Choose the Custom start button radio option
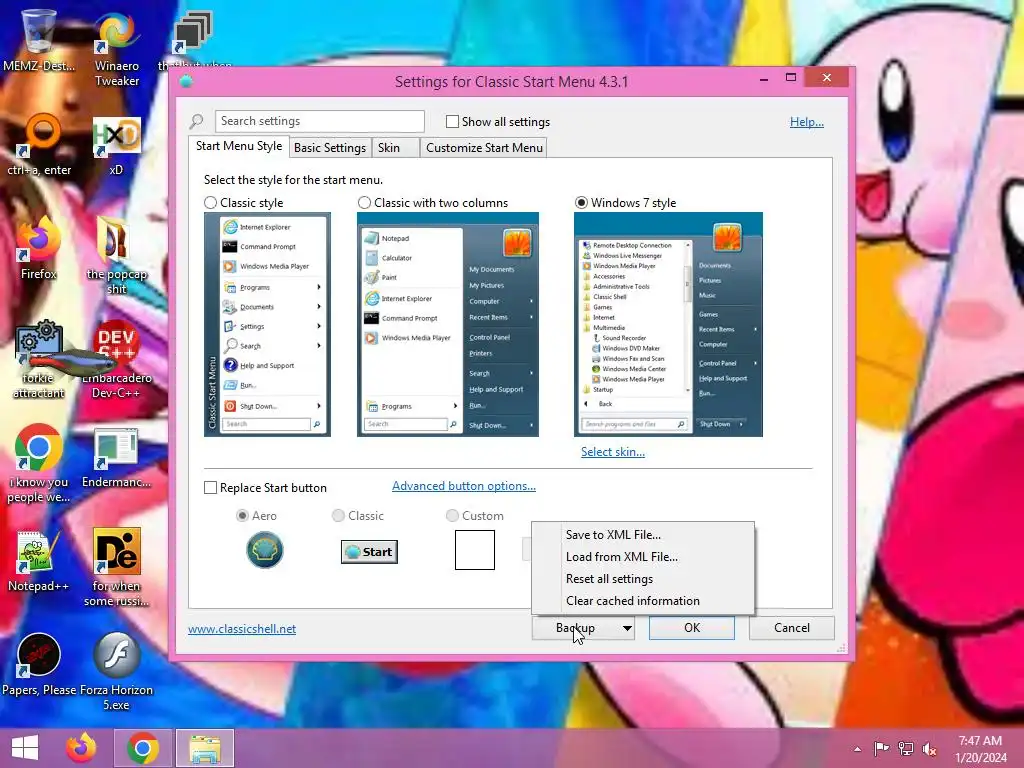This screenshot has height=768, width=1024. [452, 515]
